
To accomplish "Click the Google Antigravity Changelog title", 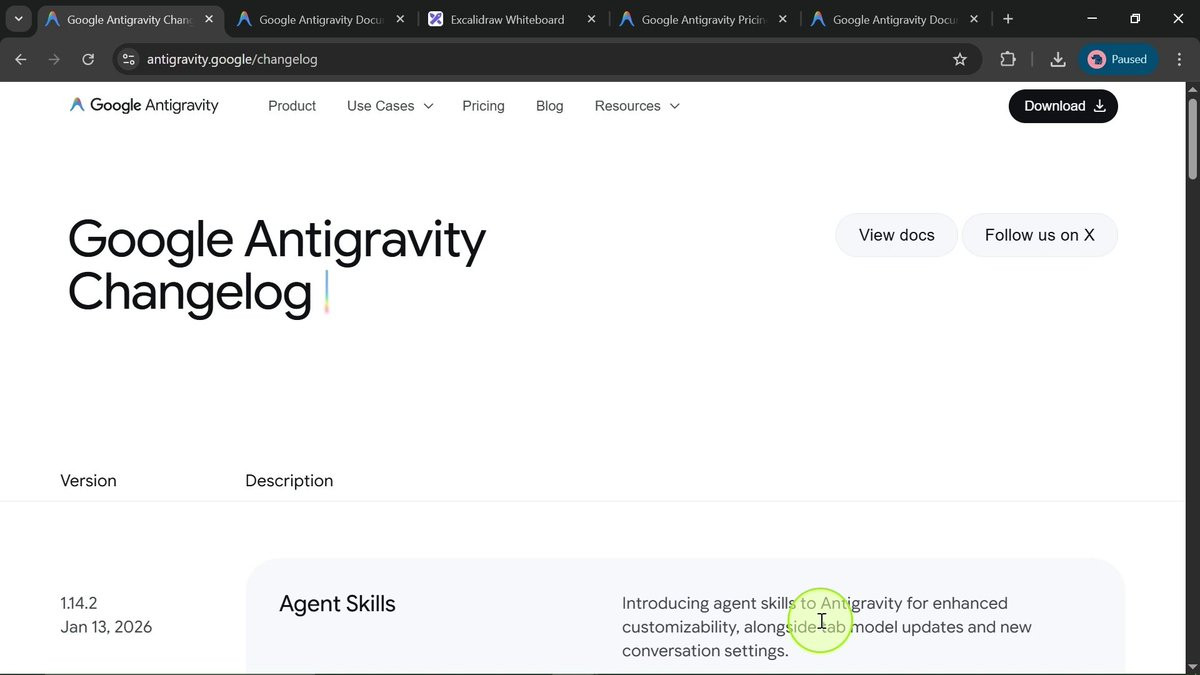I will (x=276, y=265).
